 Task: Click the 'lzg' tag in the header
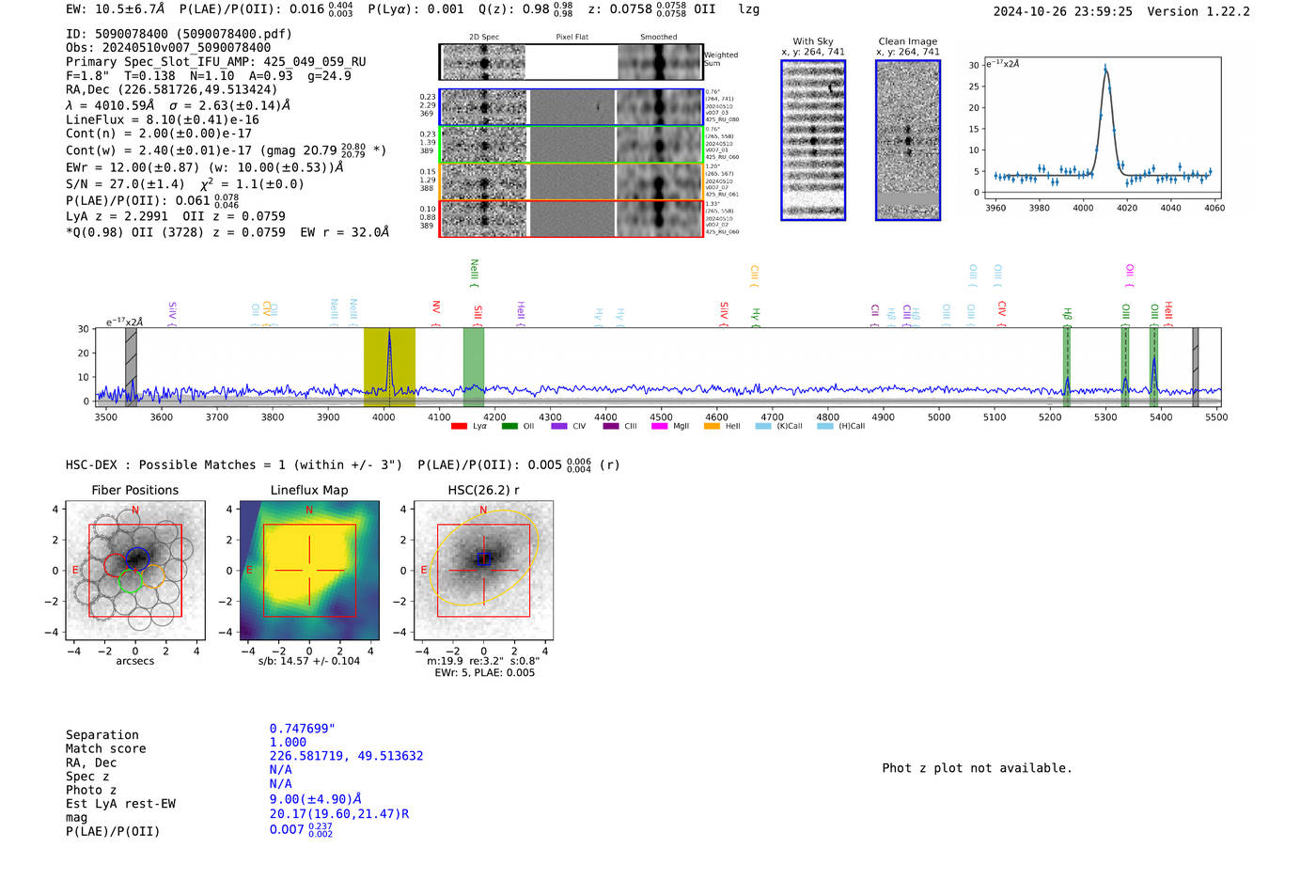click(748, 9)
